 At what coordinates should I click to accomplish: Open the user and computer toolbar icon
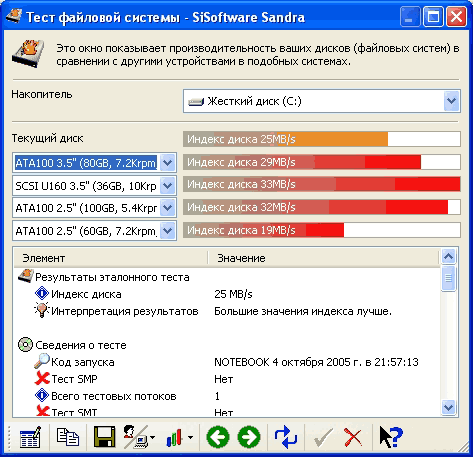(136, 437)
